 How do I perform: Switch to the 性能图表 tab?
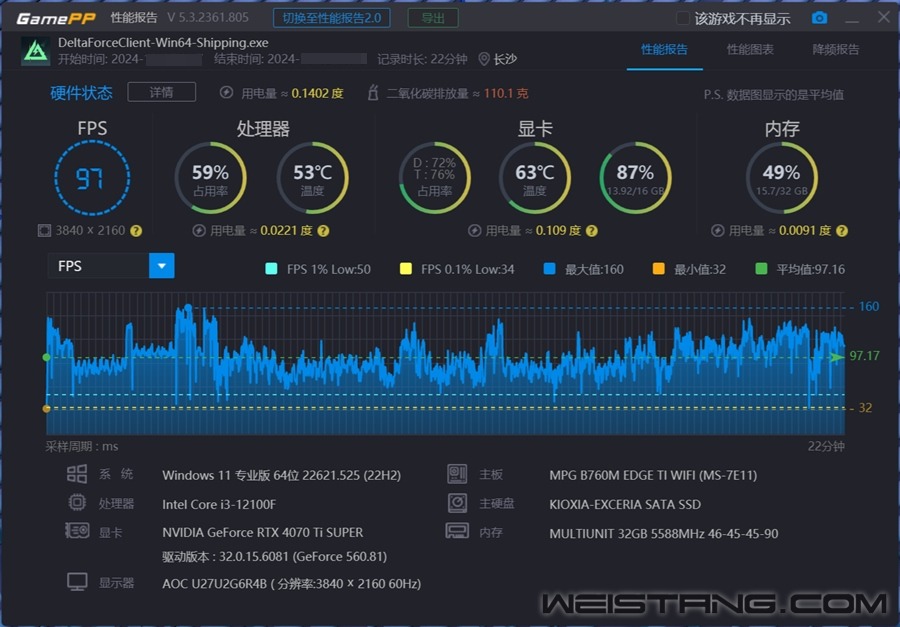[x=750, y=49]
